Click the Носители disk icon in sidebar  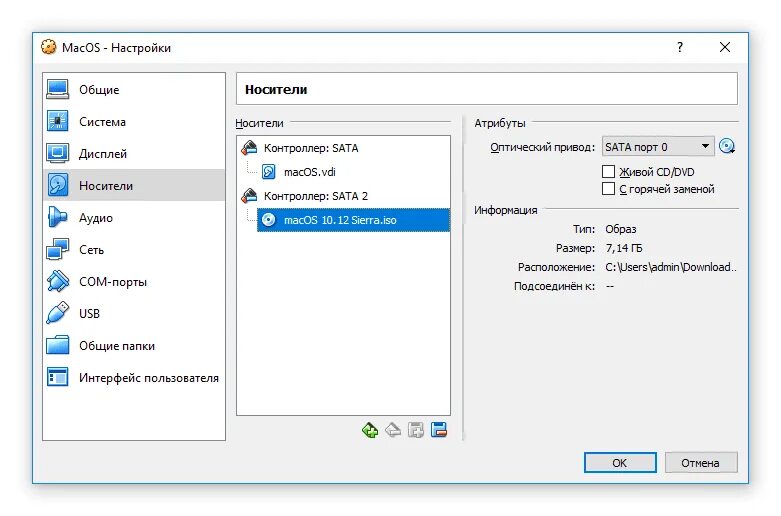(58, 185)
